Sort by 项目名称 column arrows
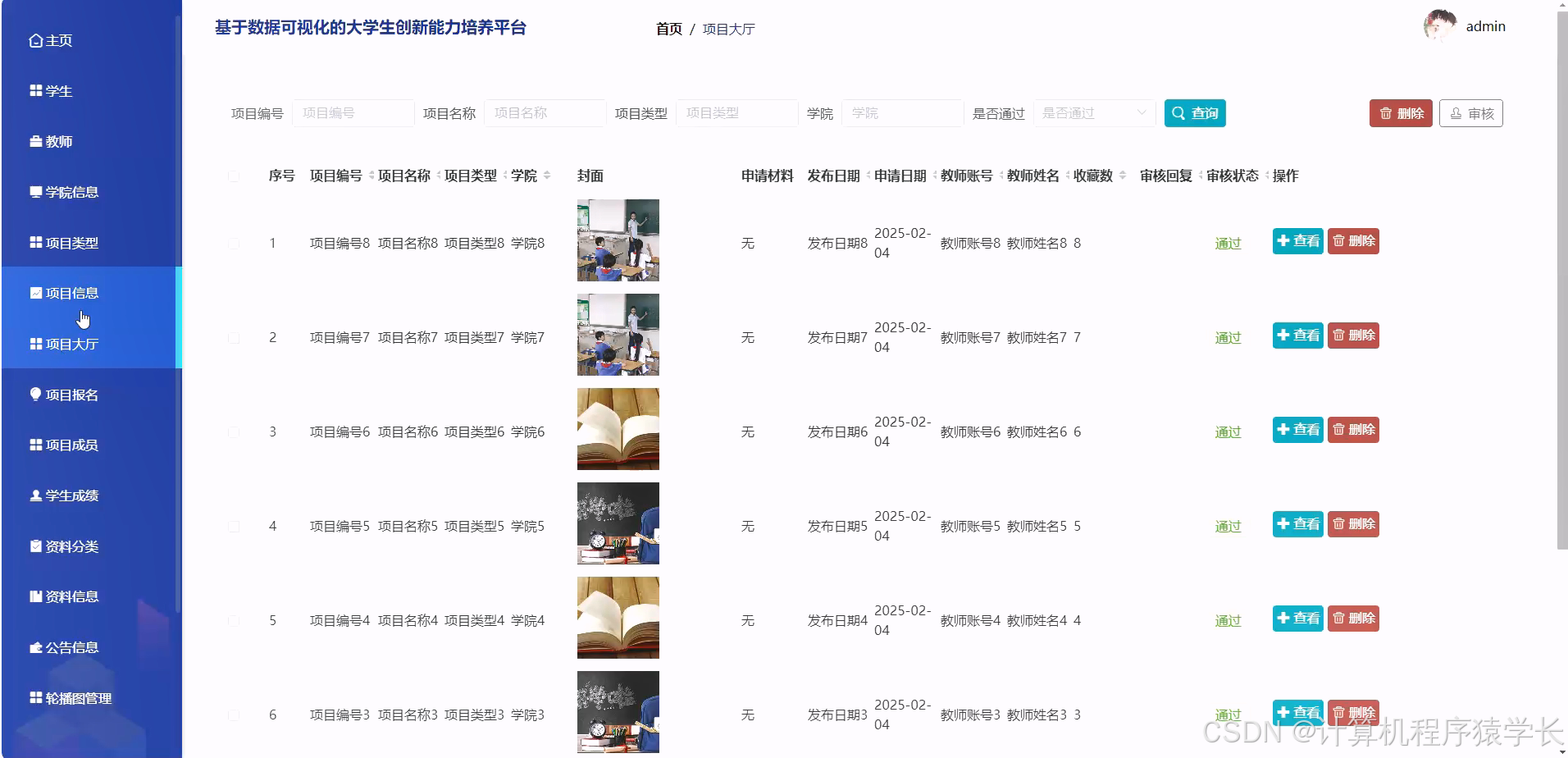Image resolution: width=1568 pixels, height=758 pixels. point(438,175)
